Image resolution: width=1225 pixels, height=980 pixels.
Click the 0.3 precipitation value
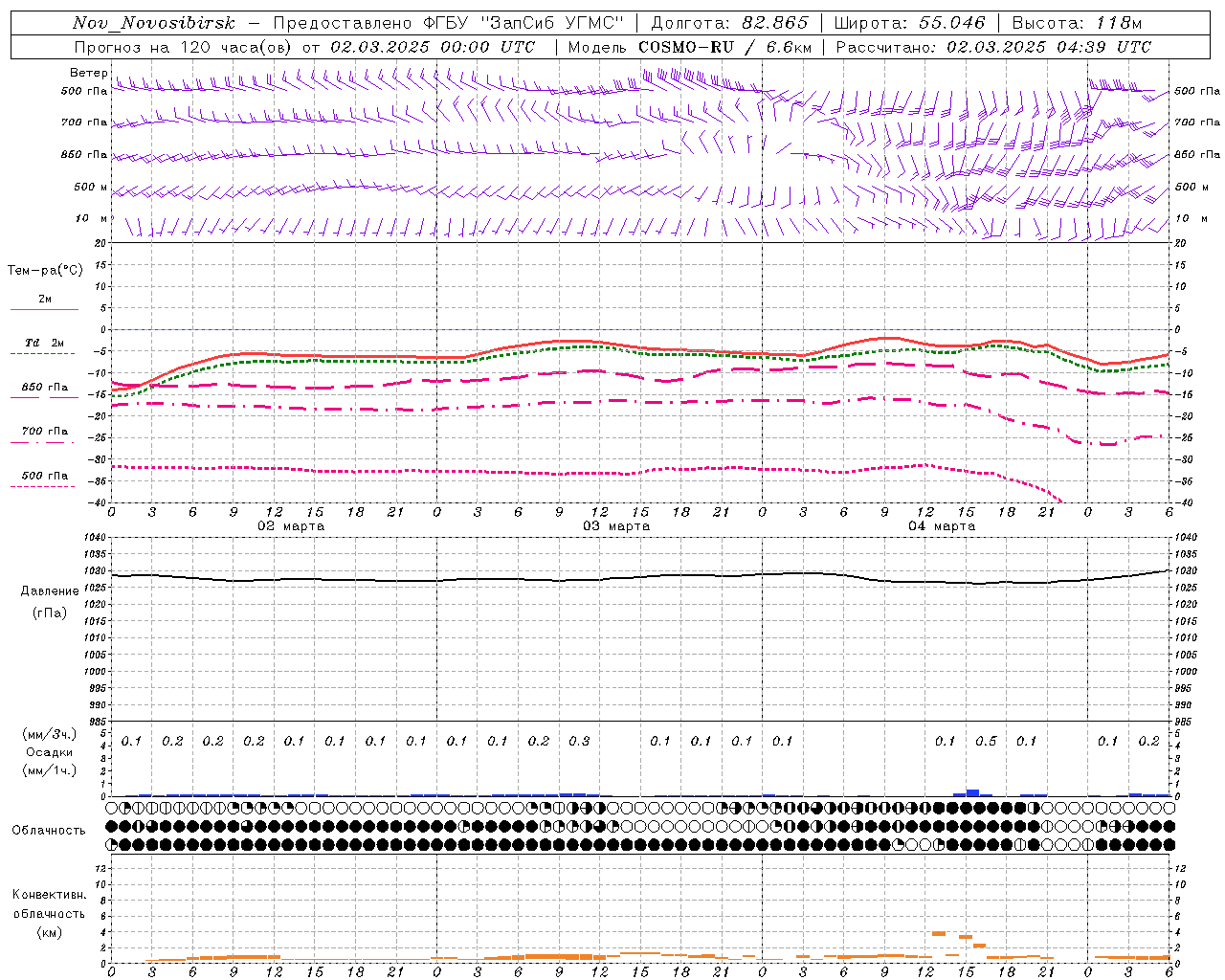coord(579,742)
